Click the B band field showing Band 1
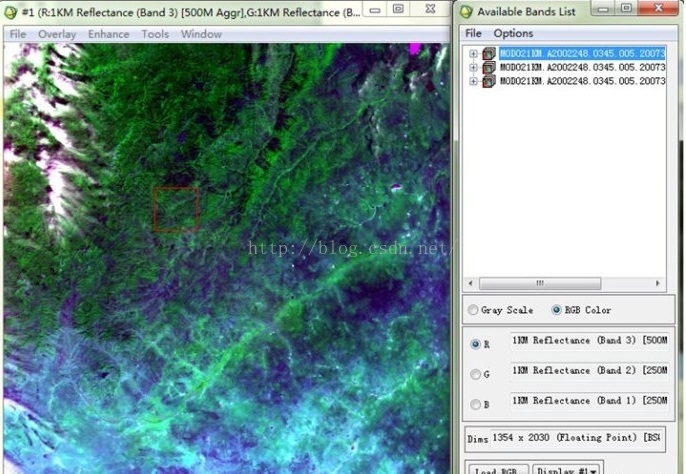The image size is (686, 474). coord(589,401)
